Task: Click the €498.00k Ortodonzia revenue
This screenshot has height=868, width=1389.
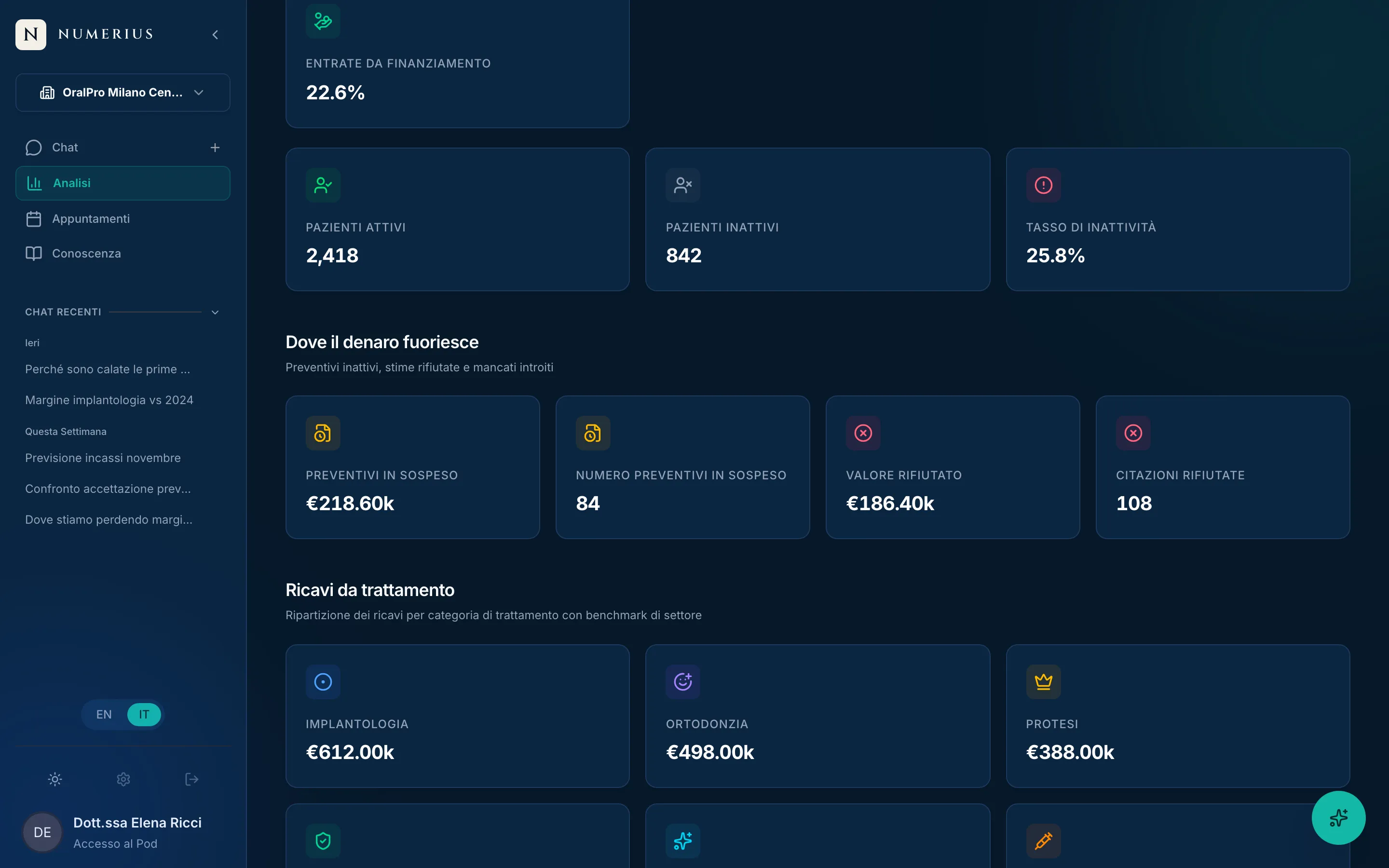Action: [710, 752]
